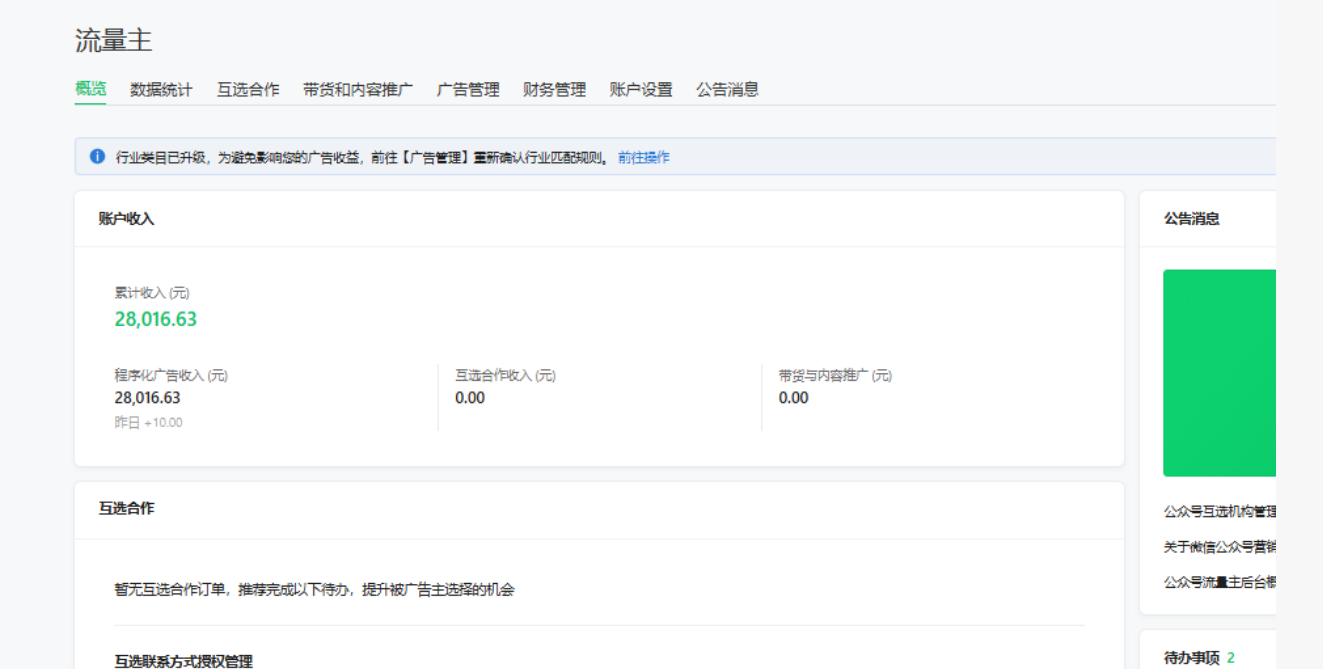Image resolution: width=1323 pixels, height=669 pixels.
Task: Click the 带货与内容推广 (元) label
Action: [x=835, y=375]
